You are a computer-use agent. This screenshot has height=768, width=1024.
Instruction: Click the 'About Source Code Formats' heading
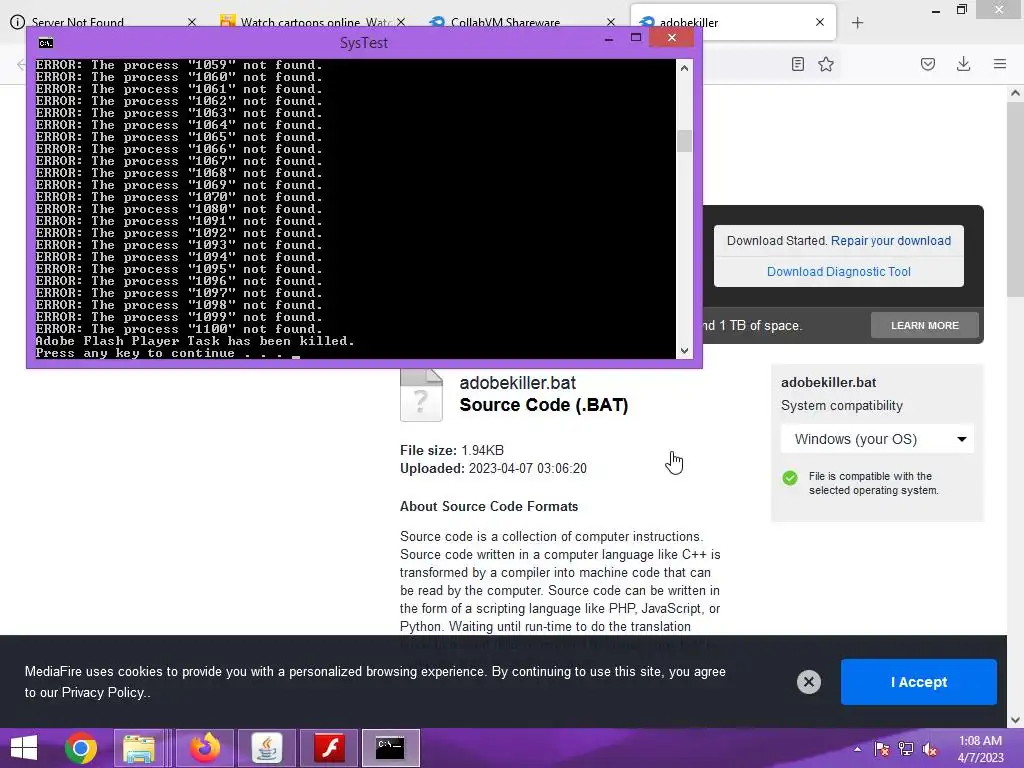(x=488, y=506)
